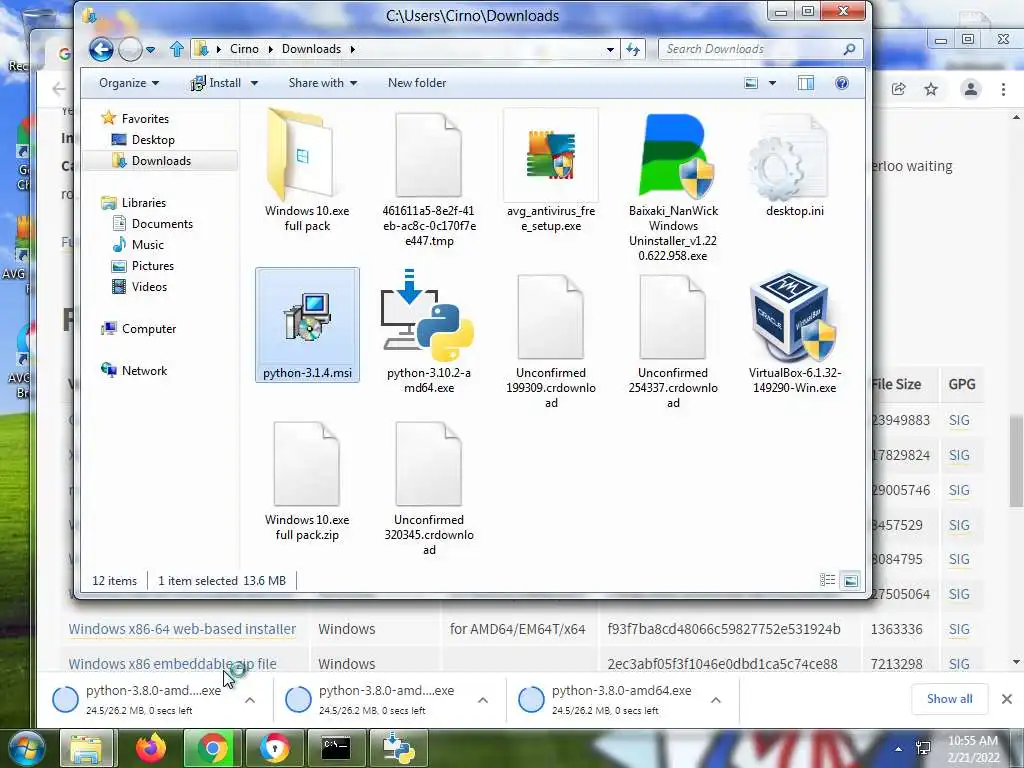Click the Downloads breadcrumb in the address bar
The width and height of the screenshot is (1024, 768).
[x=312, y=49]
